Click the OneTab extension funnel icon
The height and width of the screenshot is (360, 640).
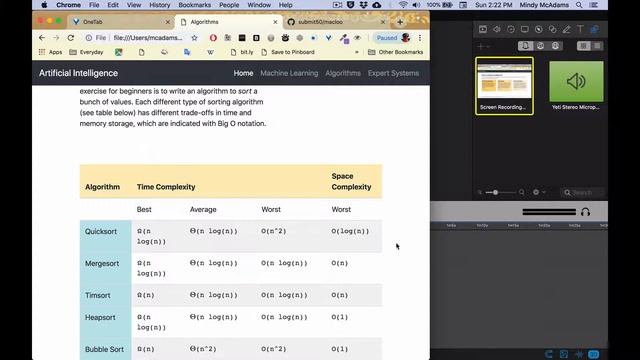[x=328, y=38]
